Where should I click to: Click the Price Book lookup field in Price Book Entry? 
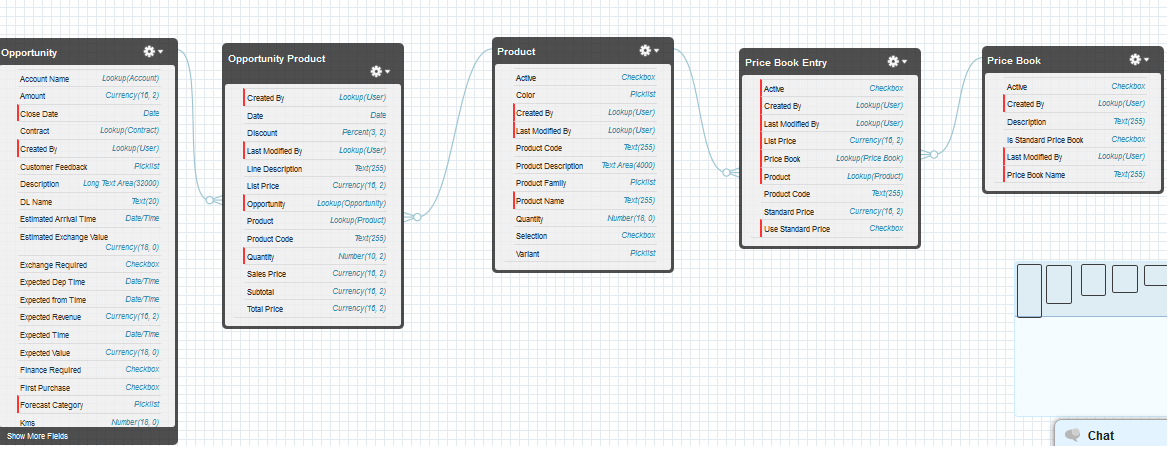833,159
